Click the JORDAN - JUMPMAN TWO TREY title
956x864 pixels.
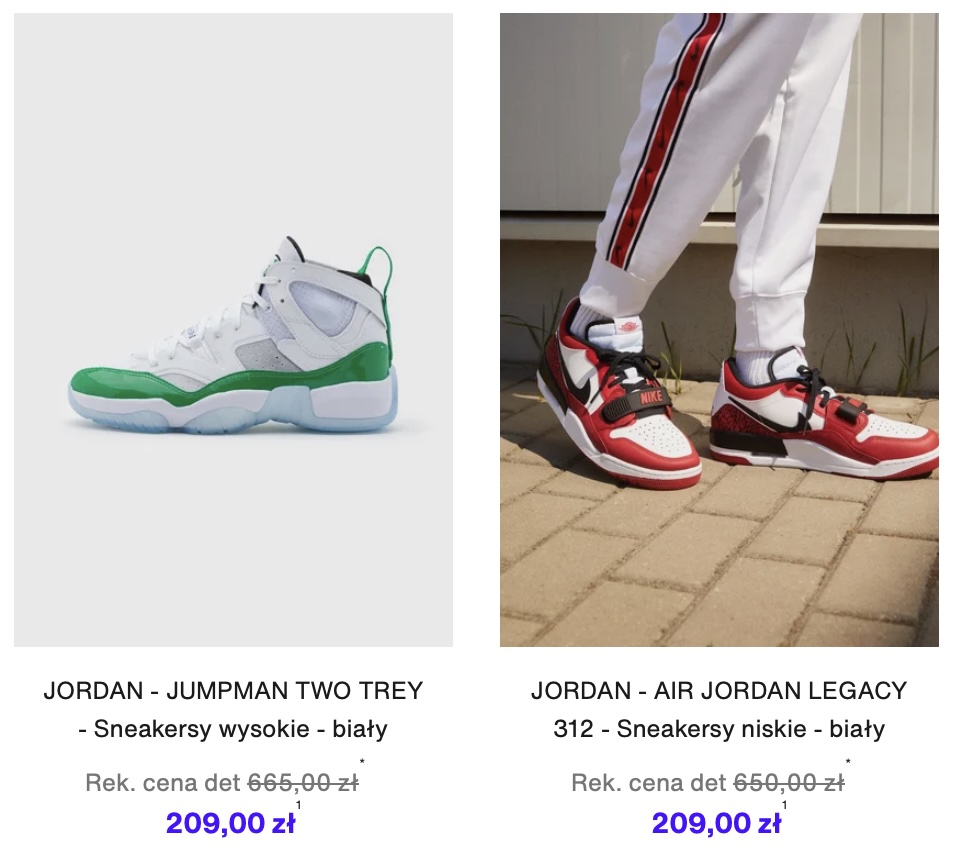234,691
